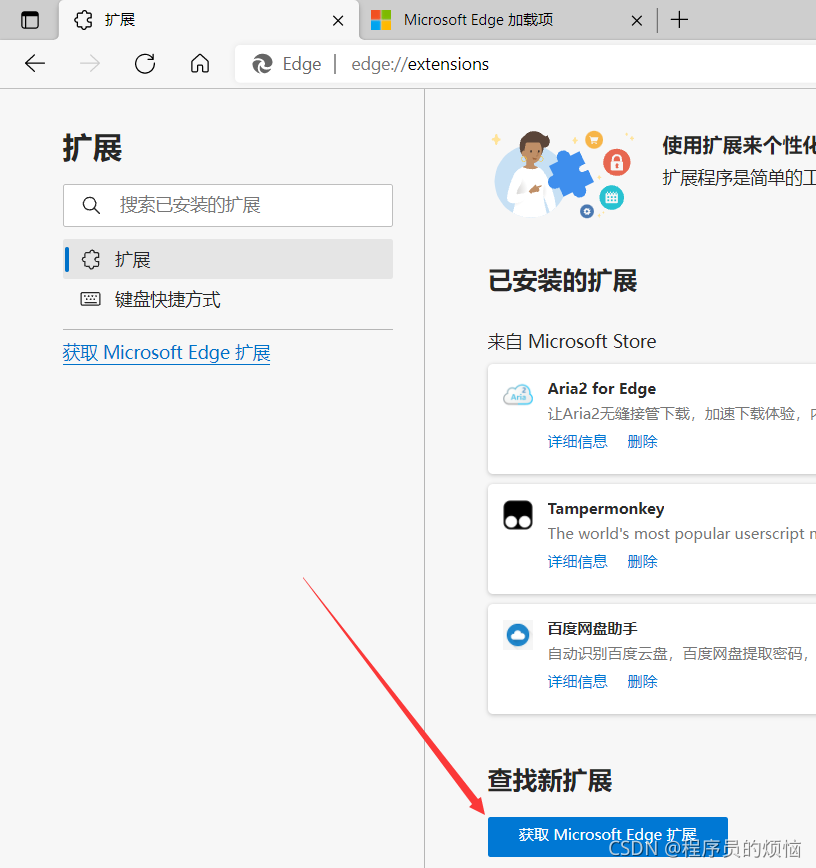Go to the home page icon

coord(200,64)
